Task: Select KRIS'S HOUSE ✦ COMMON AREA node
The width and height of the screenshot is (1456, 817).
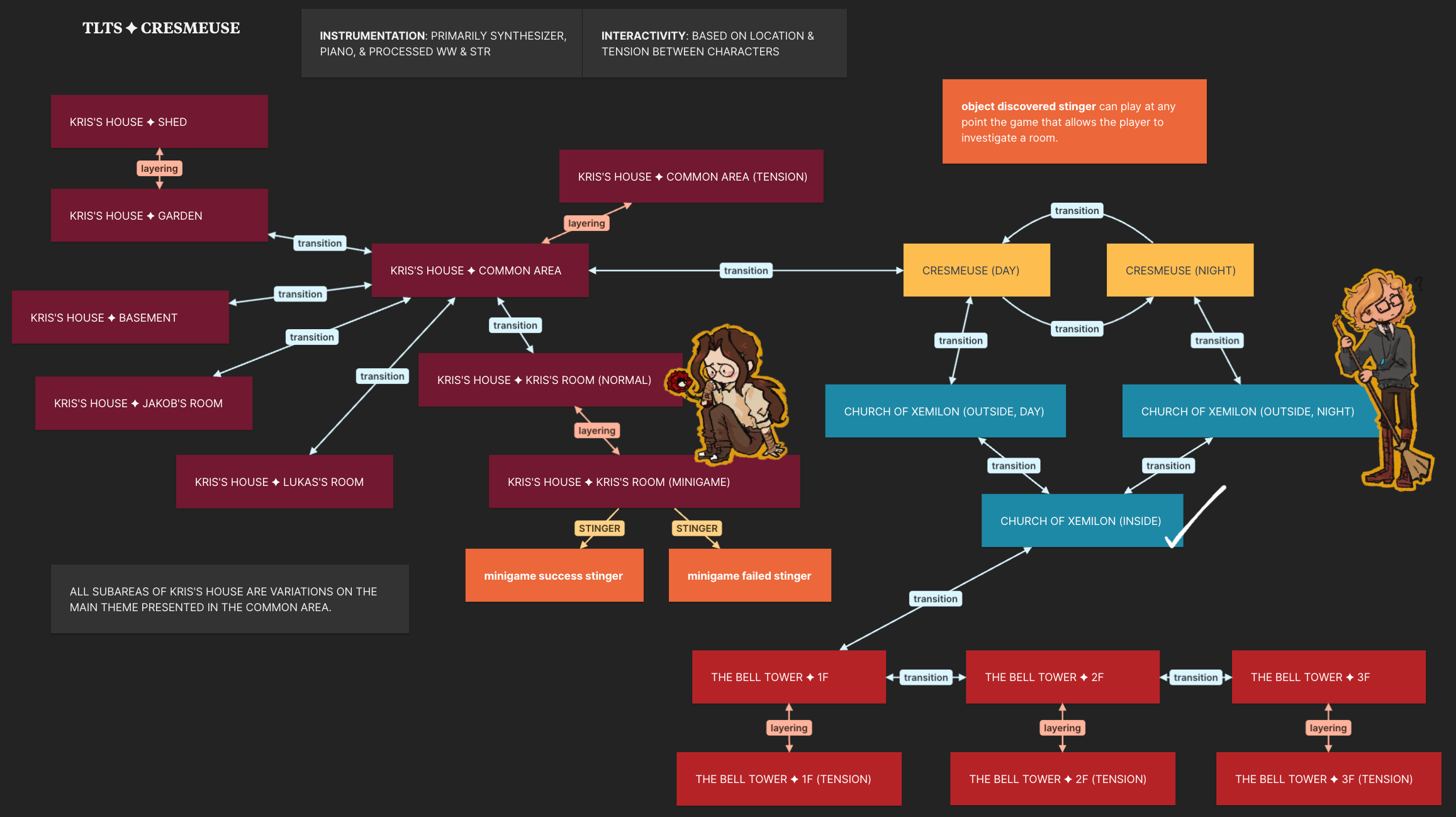Action: tap(480, 270)
